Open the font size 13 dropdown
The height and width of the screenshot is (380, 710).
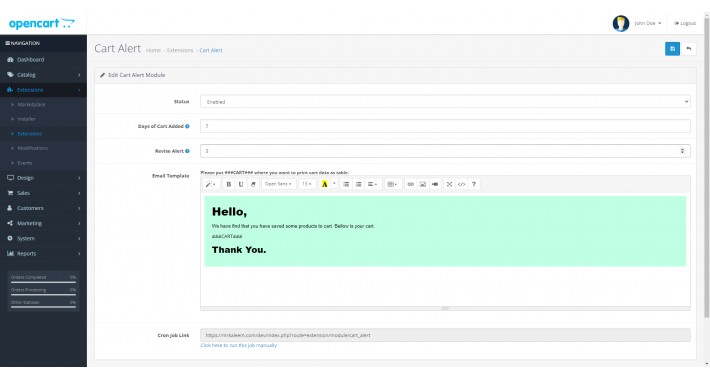[x=307, y=184]
